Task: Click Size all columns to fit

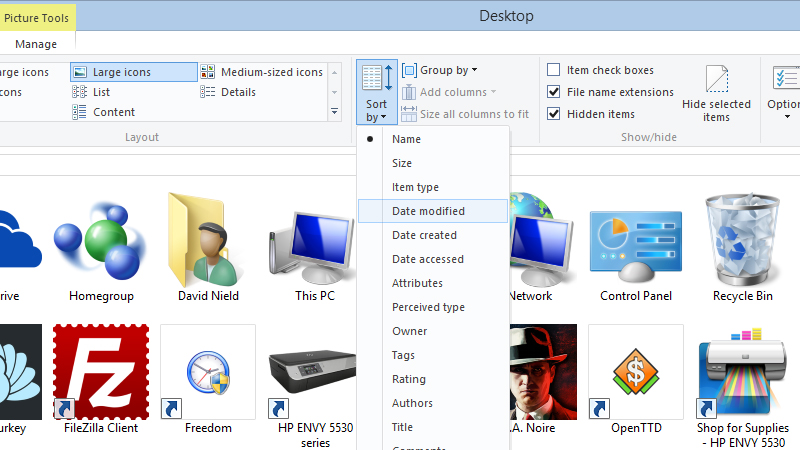Action: (465, 114)
